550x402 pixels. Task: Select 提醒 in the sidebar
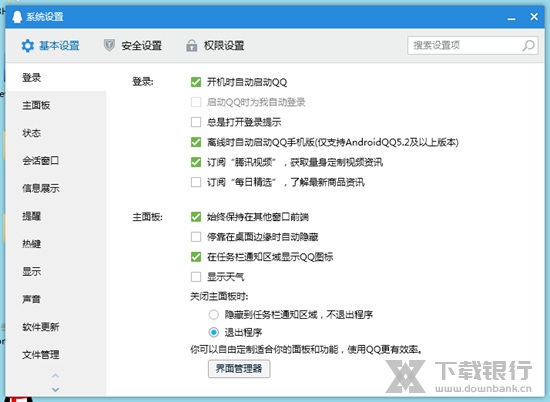(56, 216)
